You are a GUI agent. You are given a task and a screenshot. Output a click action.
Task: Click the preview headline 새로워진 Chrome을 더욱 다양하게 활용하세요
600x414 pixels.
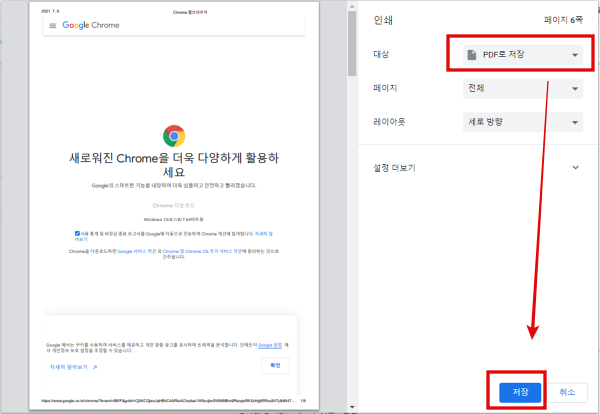(x=174, y=165)
